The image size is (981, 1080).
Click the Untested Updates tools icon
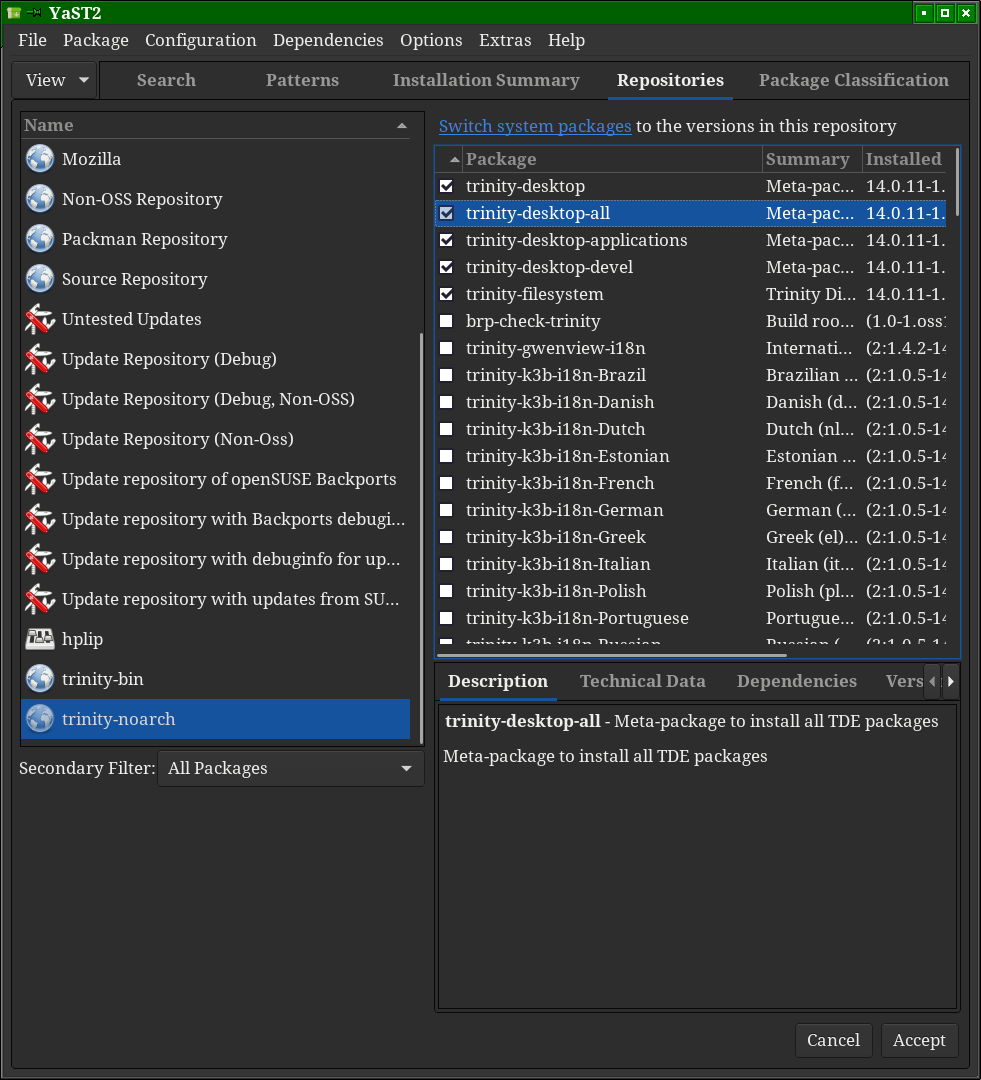coord(40,319)
